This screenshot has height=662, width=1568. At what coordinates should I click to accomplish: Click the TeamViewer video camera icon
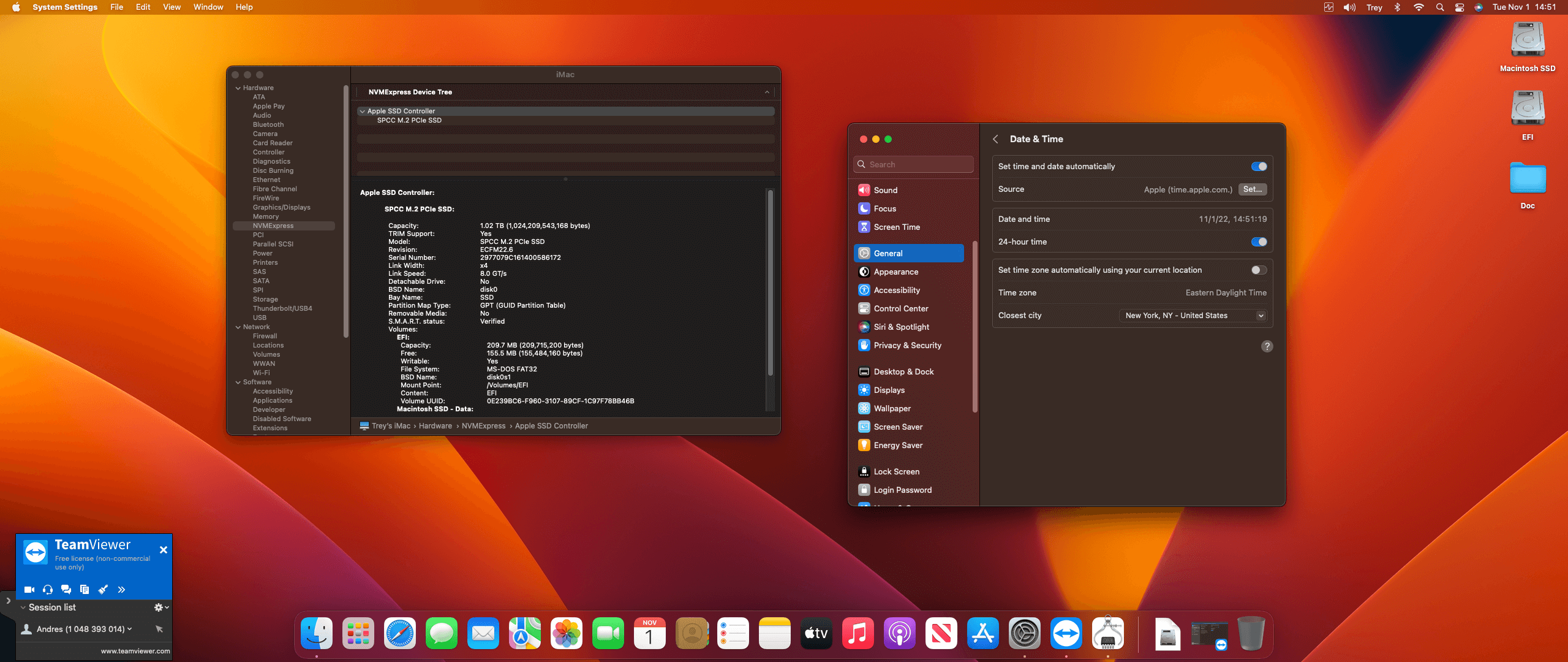pyautogui.click(x=29, y=590)
